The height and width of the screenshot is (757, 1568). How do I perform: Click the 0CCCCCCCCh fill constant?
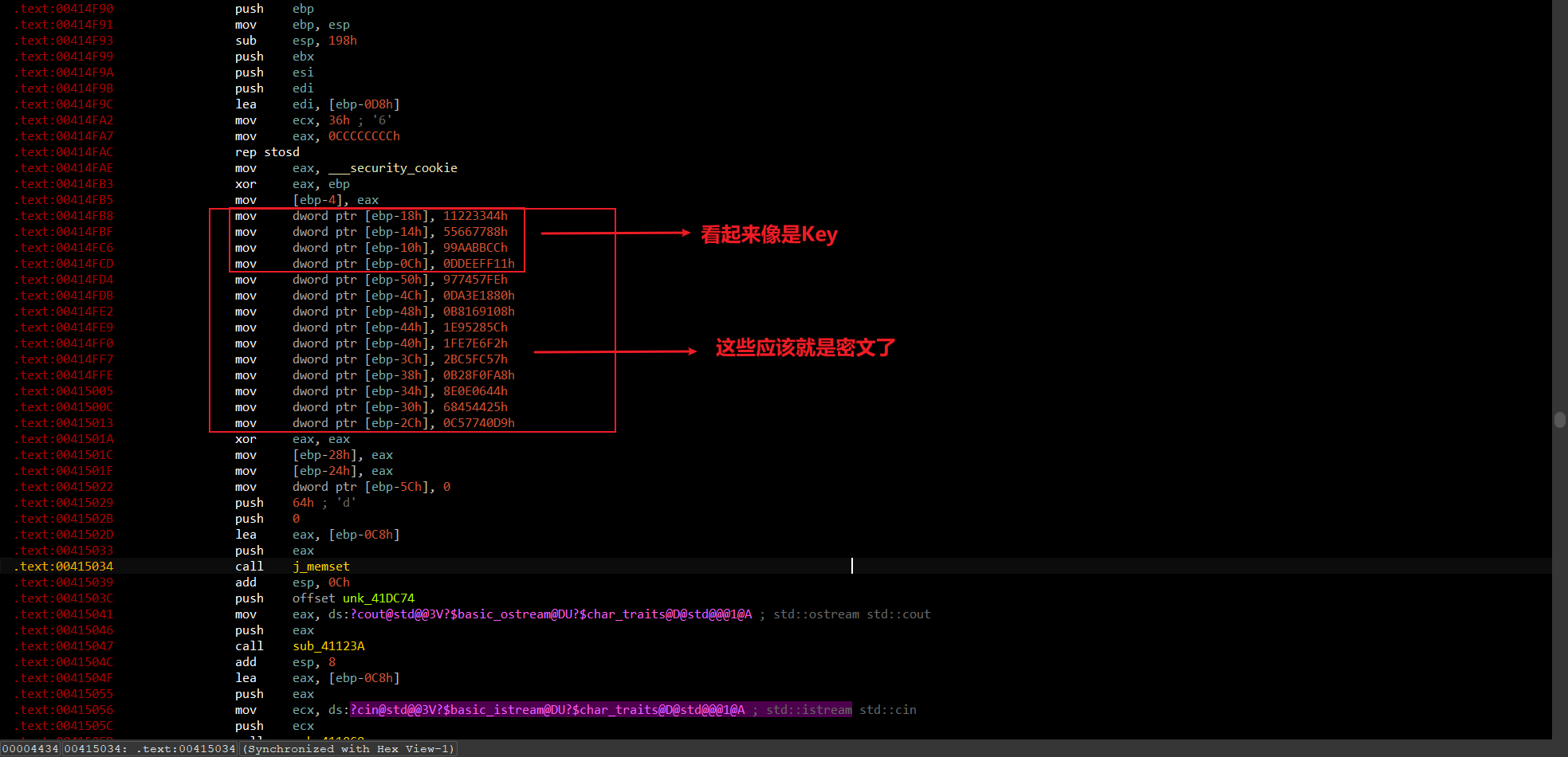(x=364, y=136)
